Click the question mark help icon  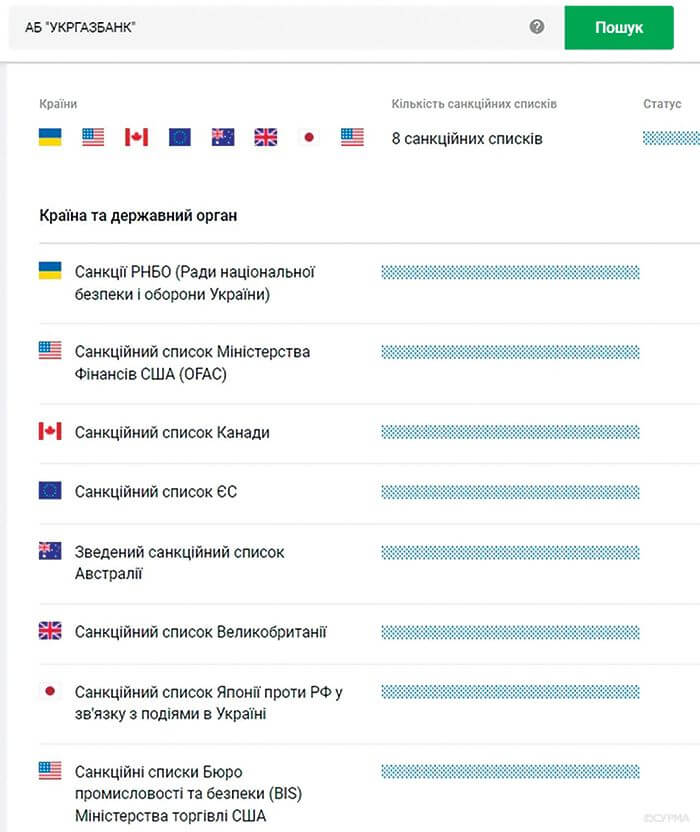click(537, 27)
